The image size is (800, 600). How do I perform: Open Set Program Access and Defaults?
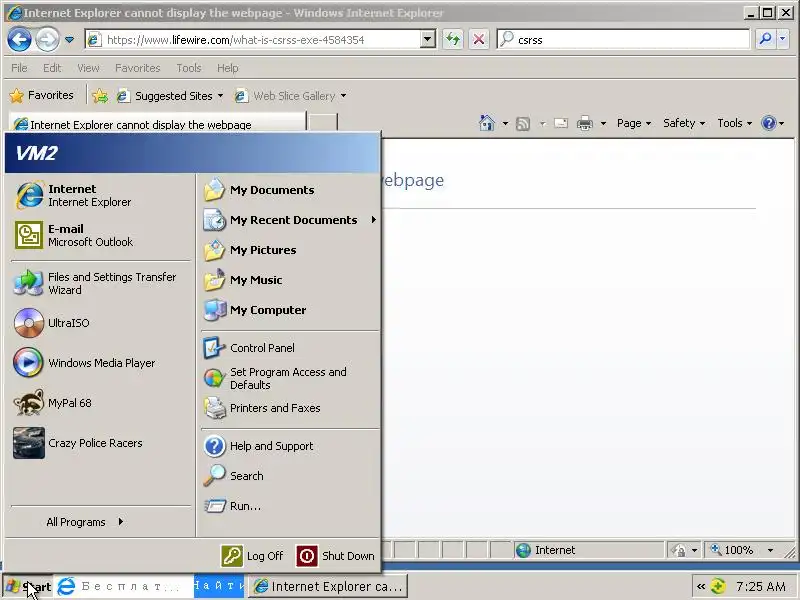pyautogui.click(x=290, y=378)
